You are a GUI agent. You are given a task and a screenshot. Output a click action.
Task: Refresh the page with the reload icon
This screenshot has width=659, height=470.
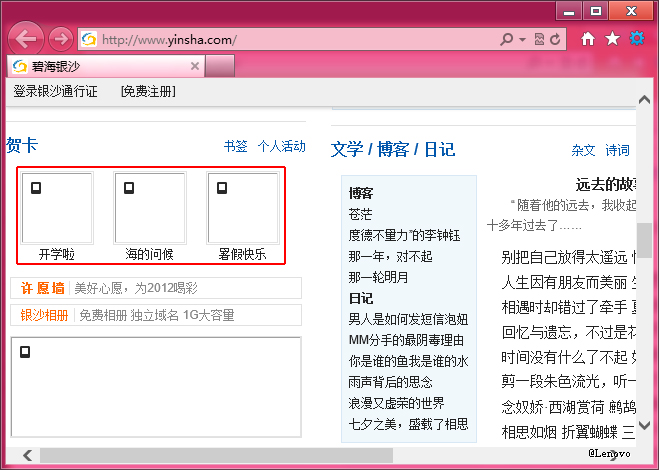(555, 40)
